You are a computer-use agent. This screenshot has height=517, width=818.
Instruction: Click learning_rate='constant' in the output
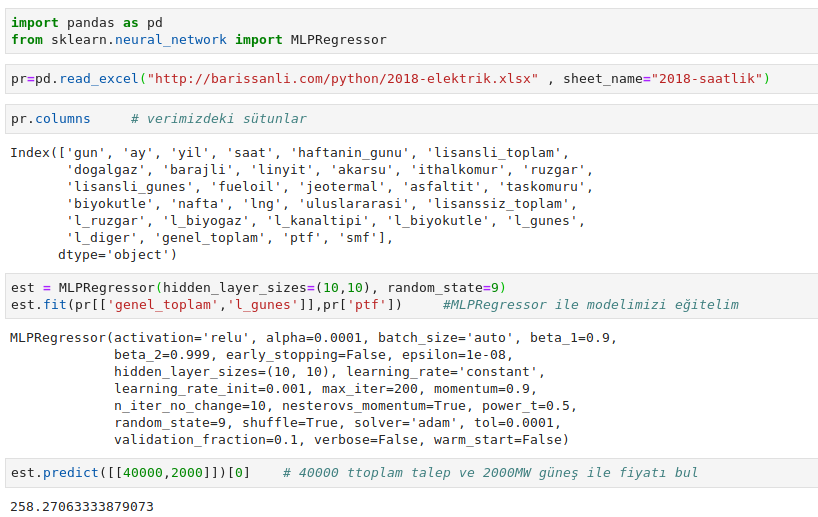443,372
